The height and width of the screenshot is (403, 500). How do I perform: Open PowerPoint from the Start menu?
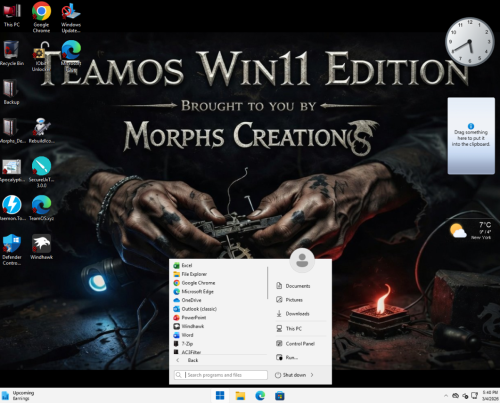(219, 317)
